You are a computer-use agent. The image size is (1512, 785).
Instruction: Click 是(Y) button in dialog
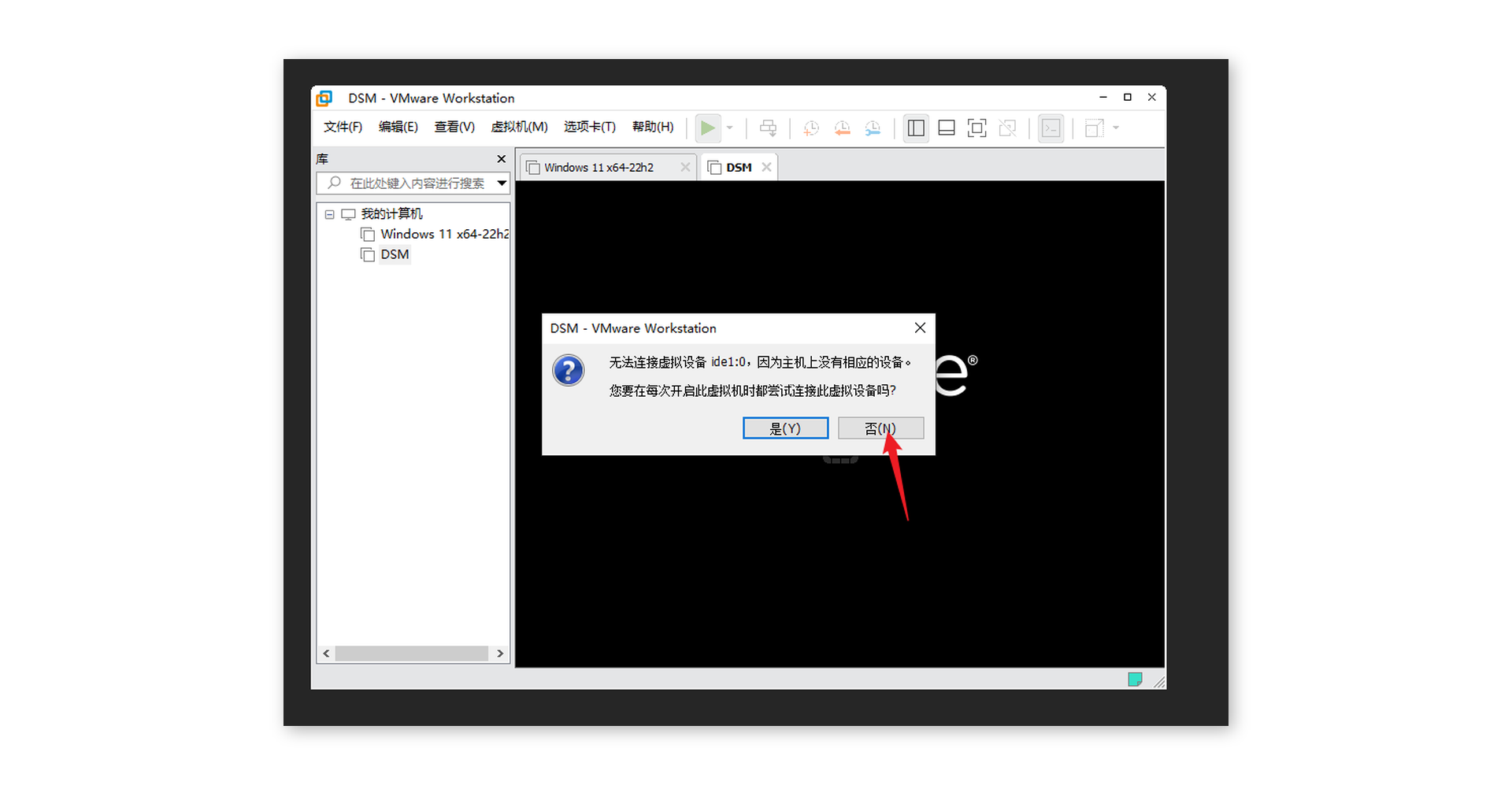tap(785, 428)
